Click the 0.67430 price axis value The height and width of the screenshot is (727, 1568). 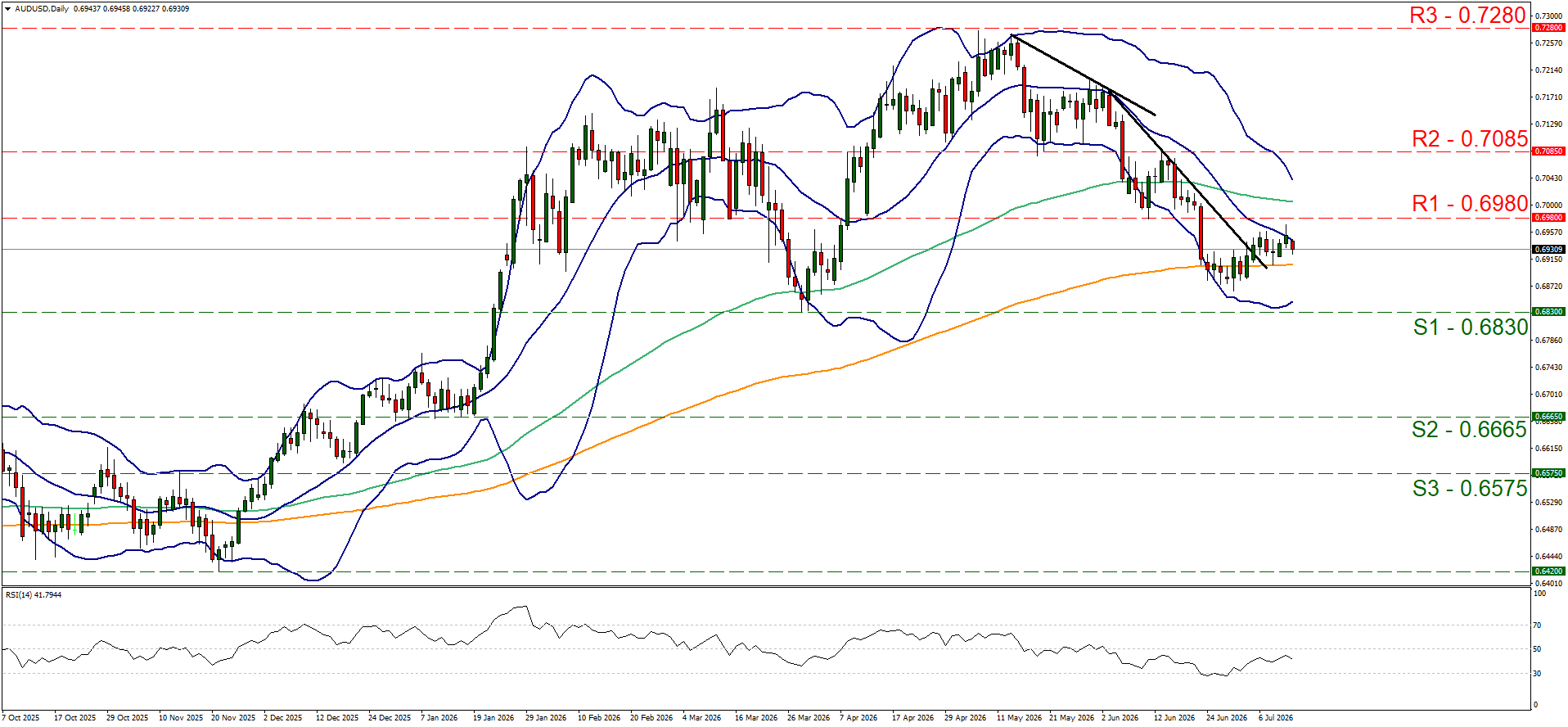point(1548,368)
